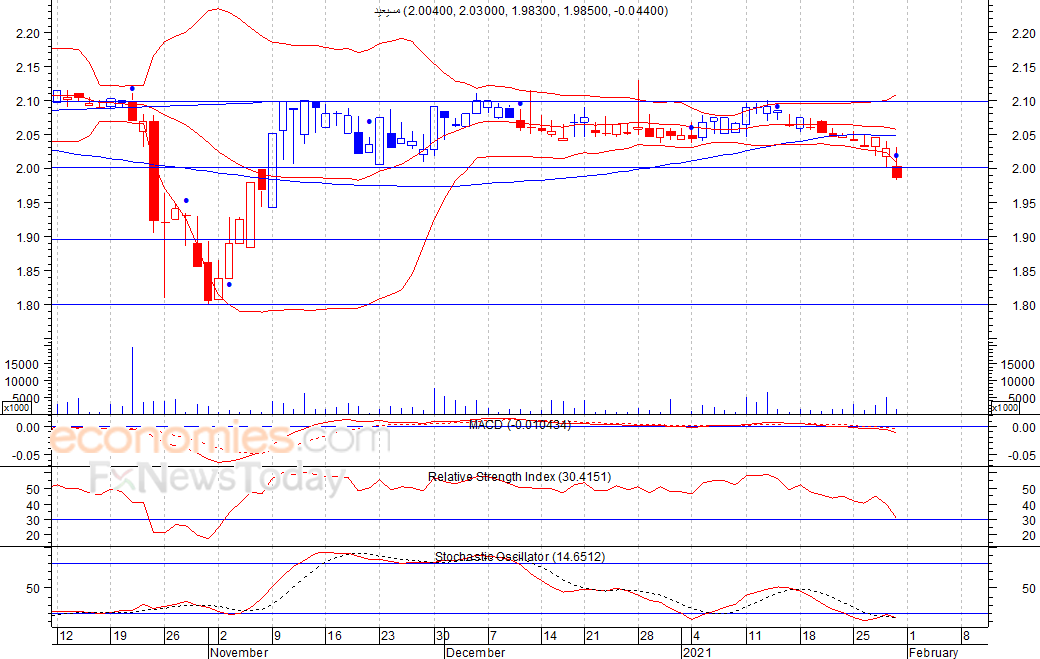1040x659 pixels.
Task: Click the November month label on the time axis
Action: (239, 652)
